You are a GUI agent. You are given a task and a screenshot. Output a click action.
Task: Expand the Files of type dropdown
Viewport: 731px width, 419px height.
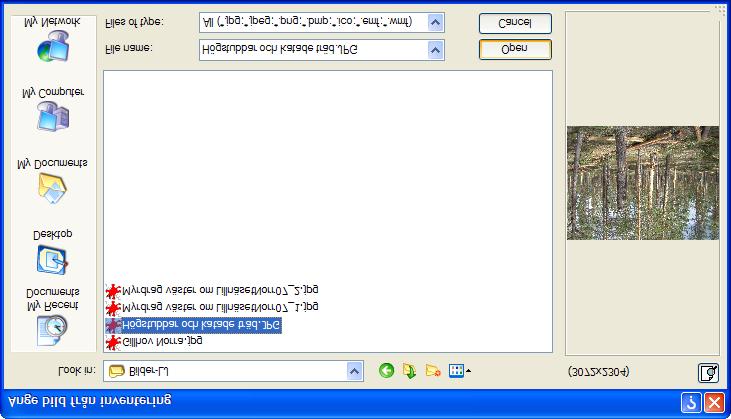(435, 22)
